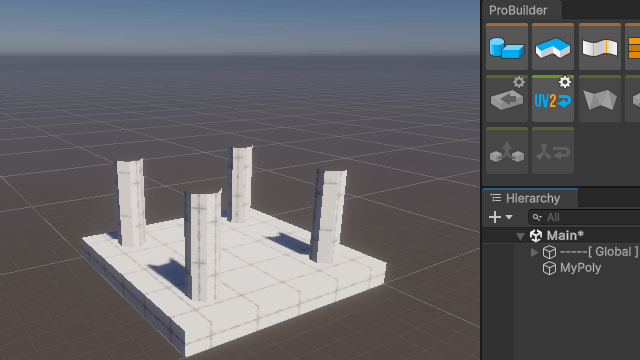This screenshot has height=360, width=640.
Task: Open the Smoothing editor icon
Action: (600, 47)
